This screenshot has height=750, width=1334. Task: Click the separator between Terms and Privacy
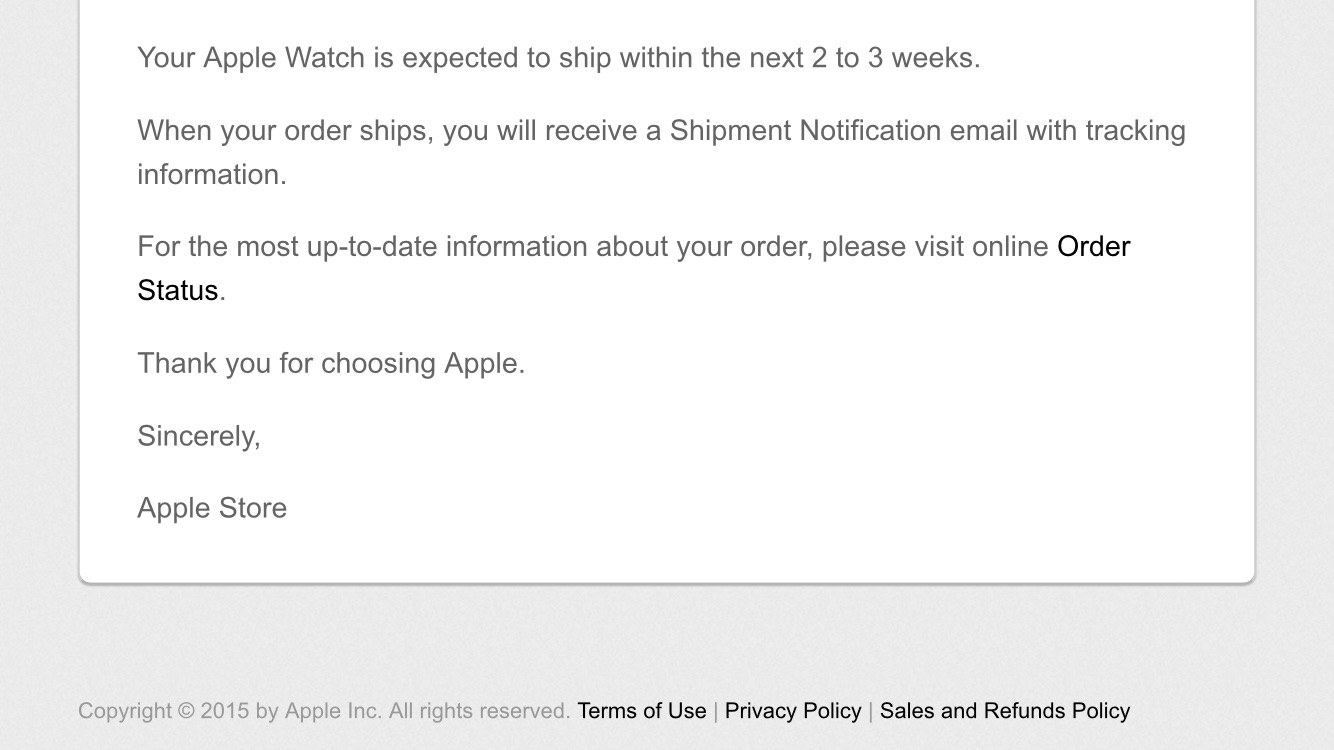pyautogui.click(x=715, y=711)
